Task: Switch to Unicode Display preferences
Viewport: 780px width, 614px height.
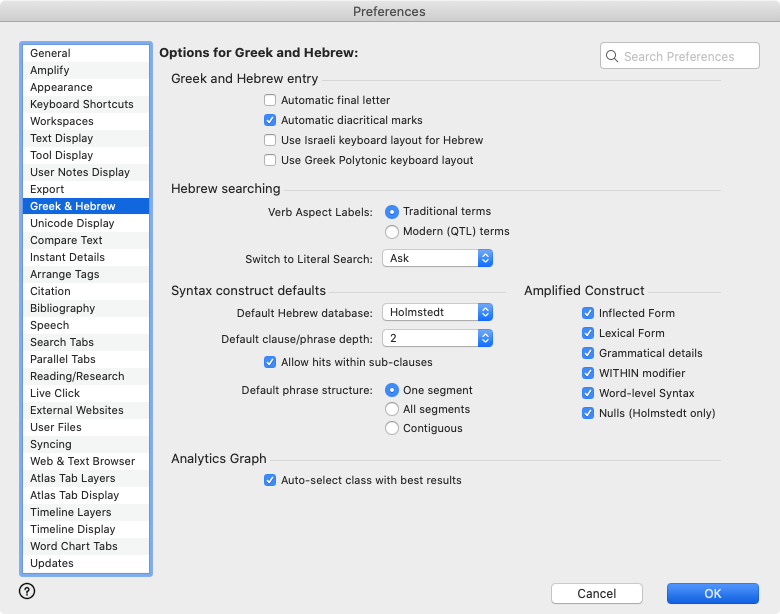Action: tap(72, 223)
